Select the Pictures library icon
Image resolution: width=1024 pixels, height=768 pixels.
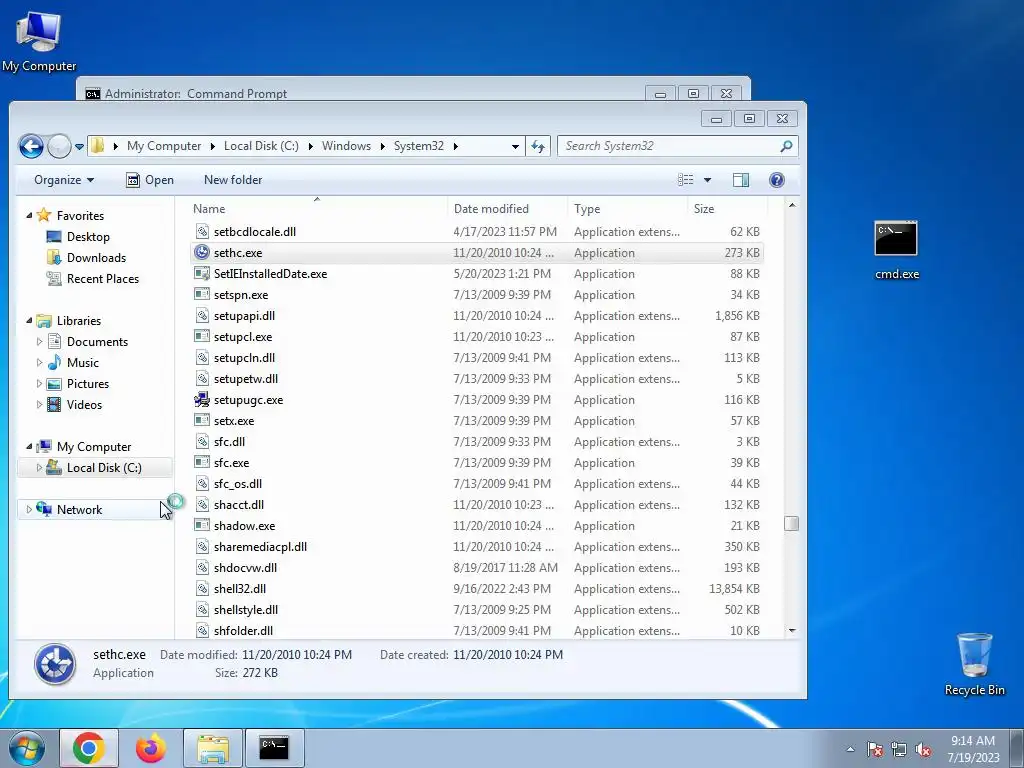point(55,384)
